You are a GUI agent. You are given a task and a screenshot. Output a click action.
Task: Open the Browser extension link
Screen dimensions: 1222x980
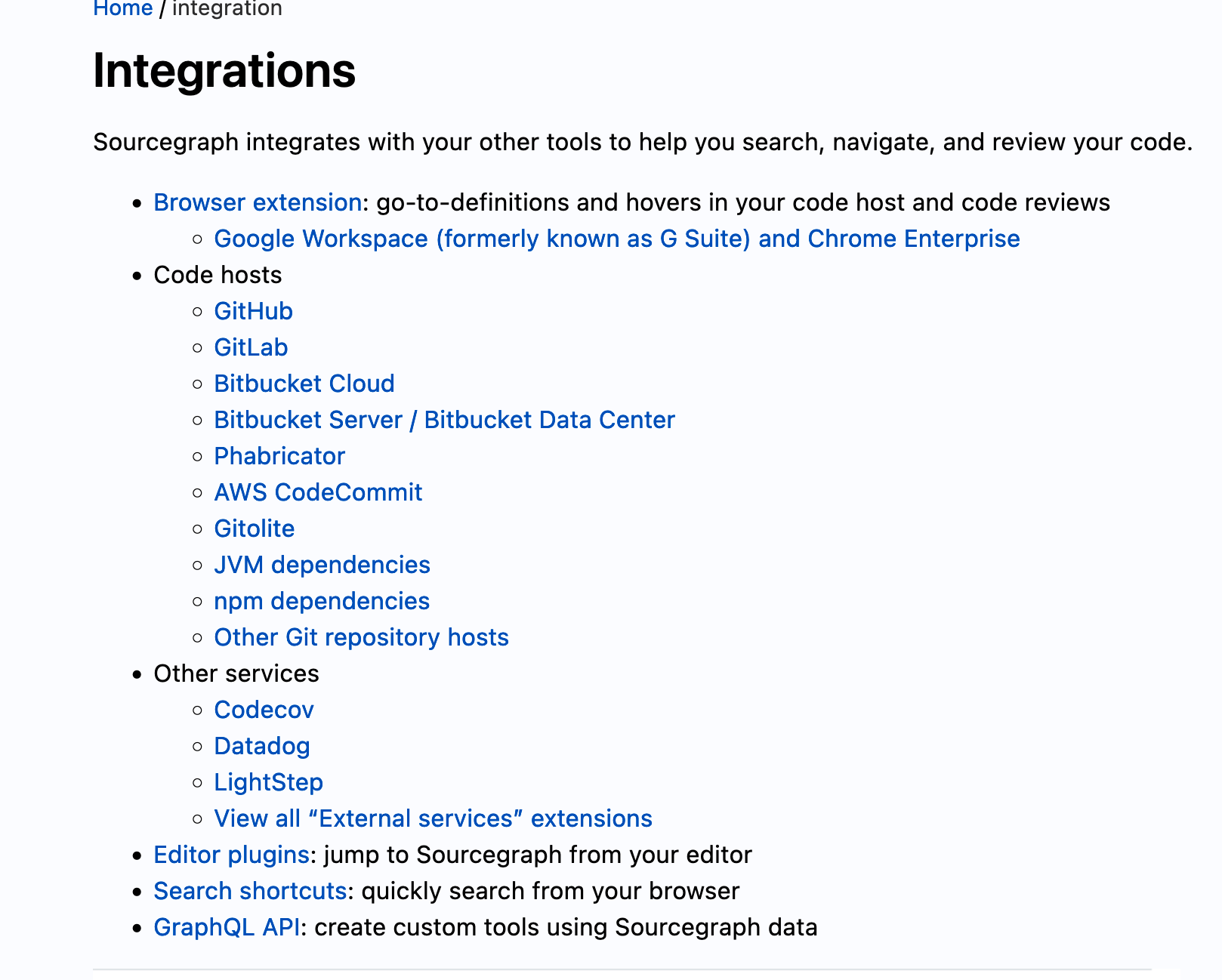258,202
